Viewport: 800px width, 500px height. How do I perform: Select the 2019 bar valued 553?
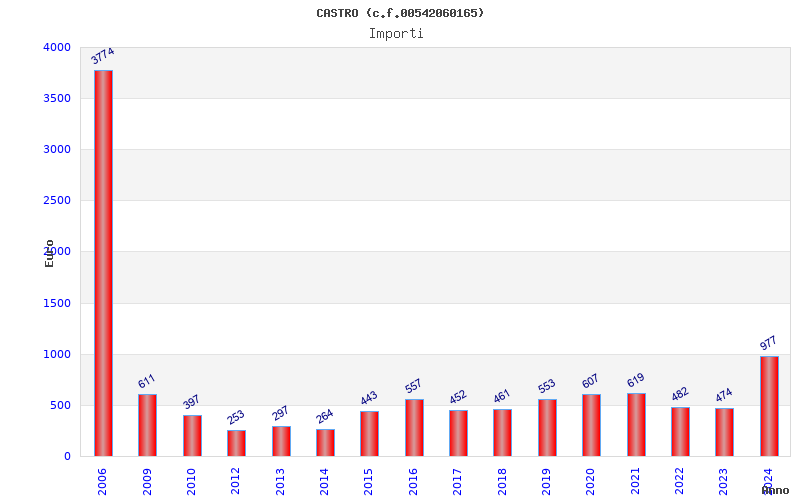point(547,428)
